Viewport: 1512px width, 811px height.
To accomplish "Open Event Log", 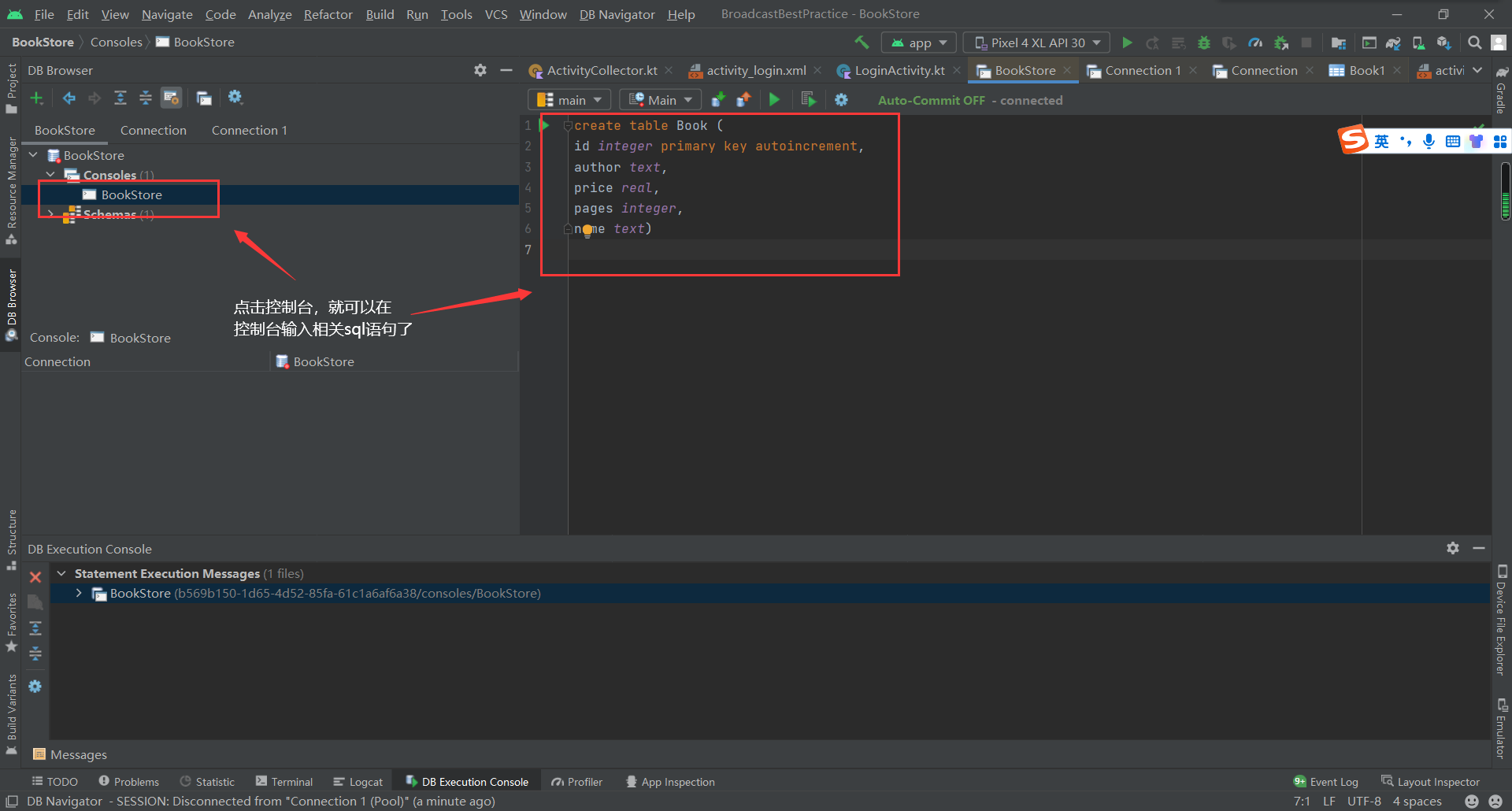I will pyautogui.click(x=1325, y=782).
